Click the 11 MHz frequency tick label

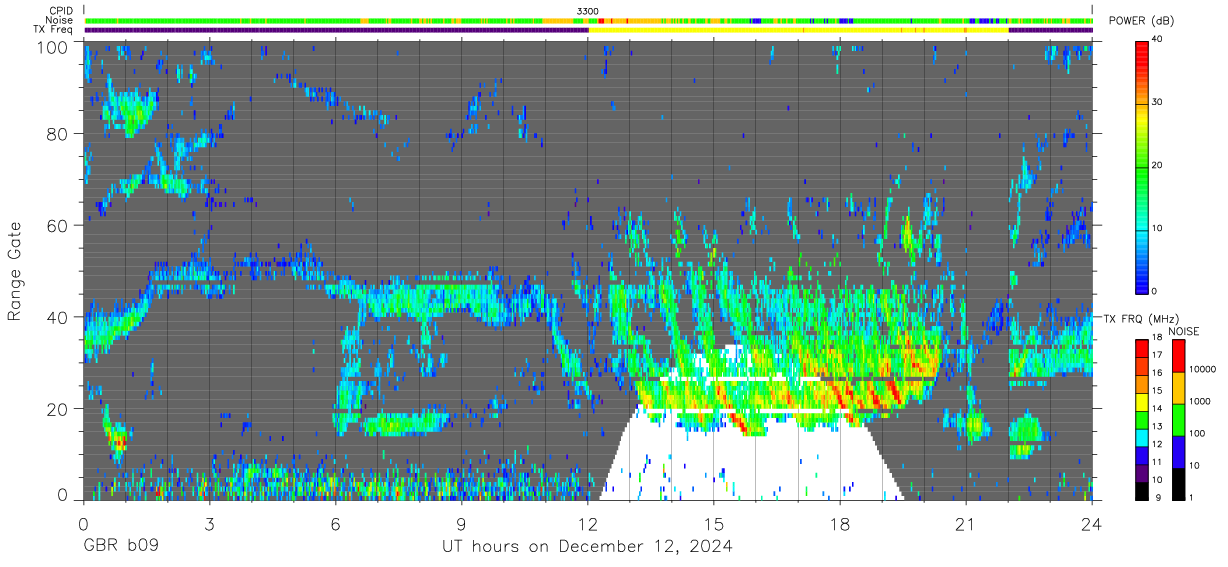coord(1157,463)
